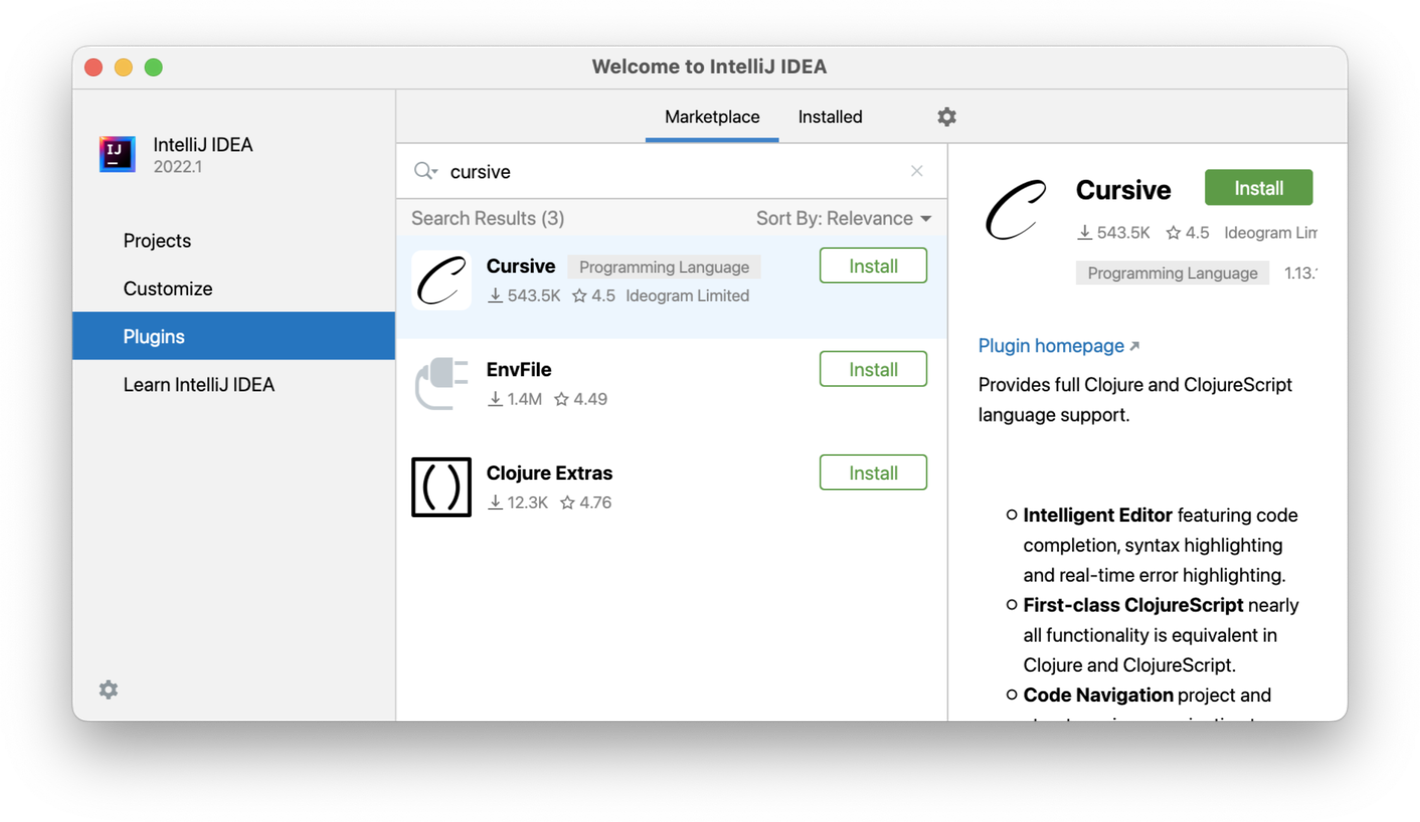Install the Clojure Extras plugin
This screenshot has width=1420, height=822.
click(873, 473)
